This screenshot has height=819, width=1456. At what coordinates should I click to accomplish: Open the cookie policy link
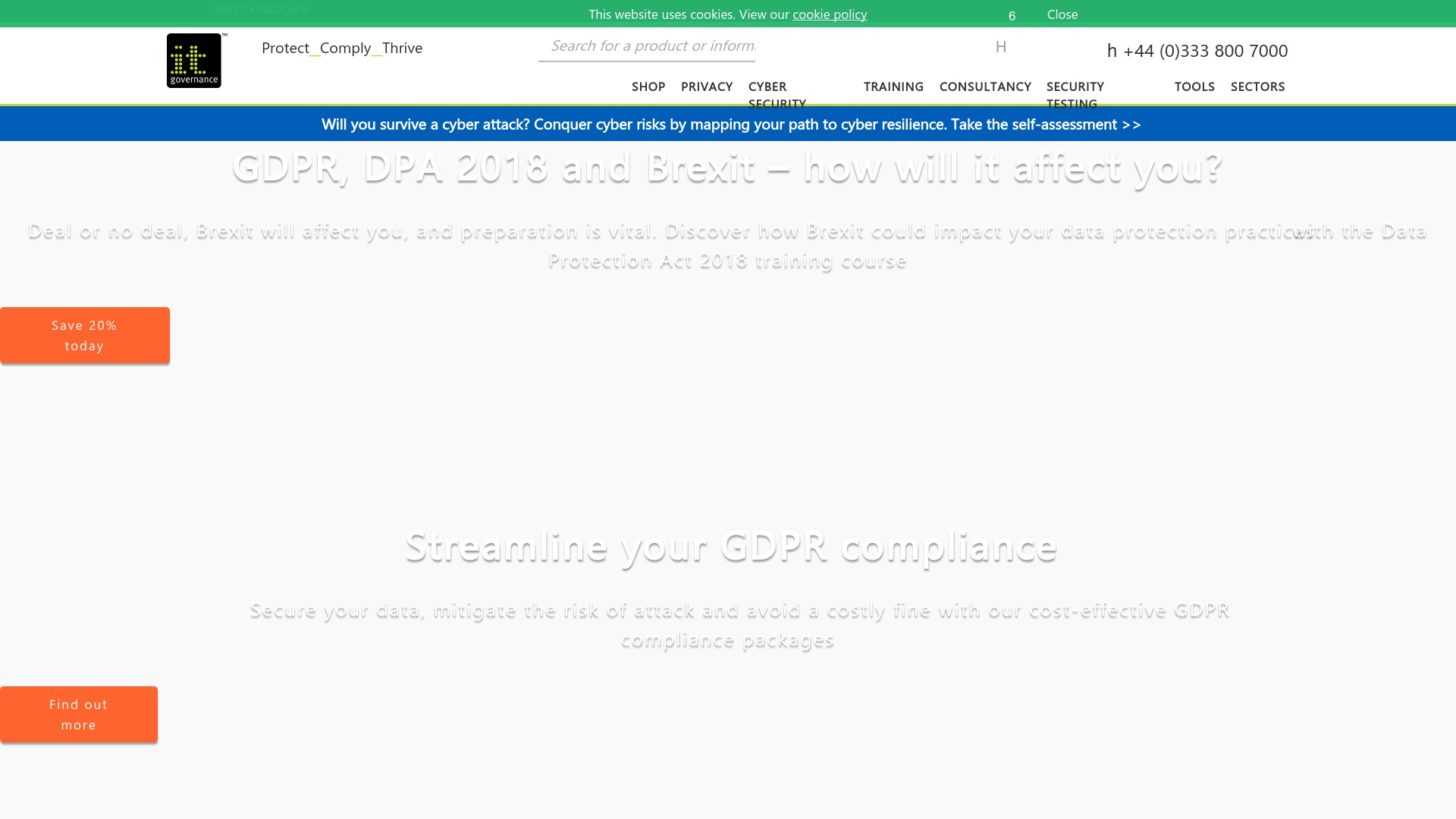(830, 14)
